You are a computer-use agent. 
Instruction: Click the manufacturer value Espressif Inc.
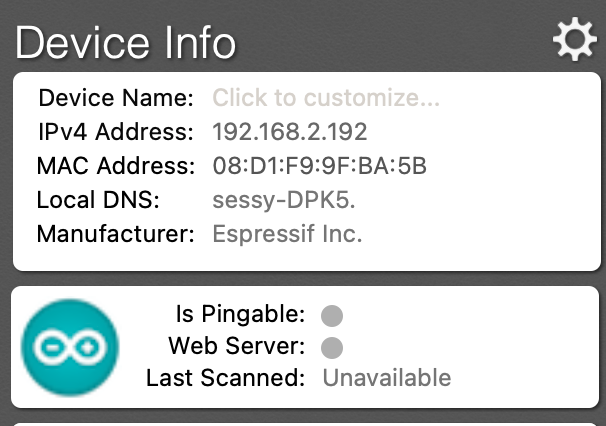point(287,234)
